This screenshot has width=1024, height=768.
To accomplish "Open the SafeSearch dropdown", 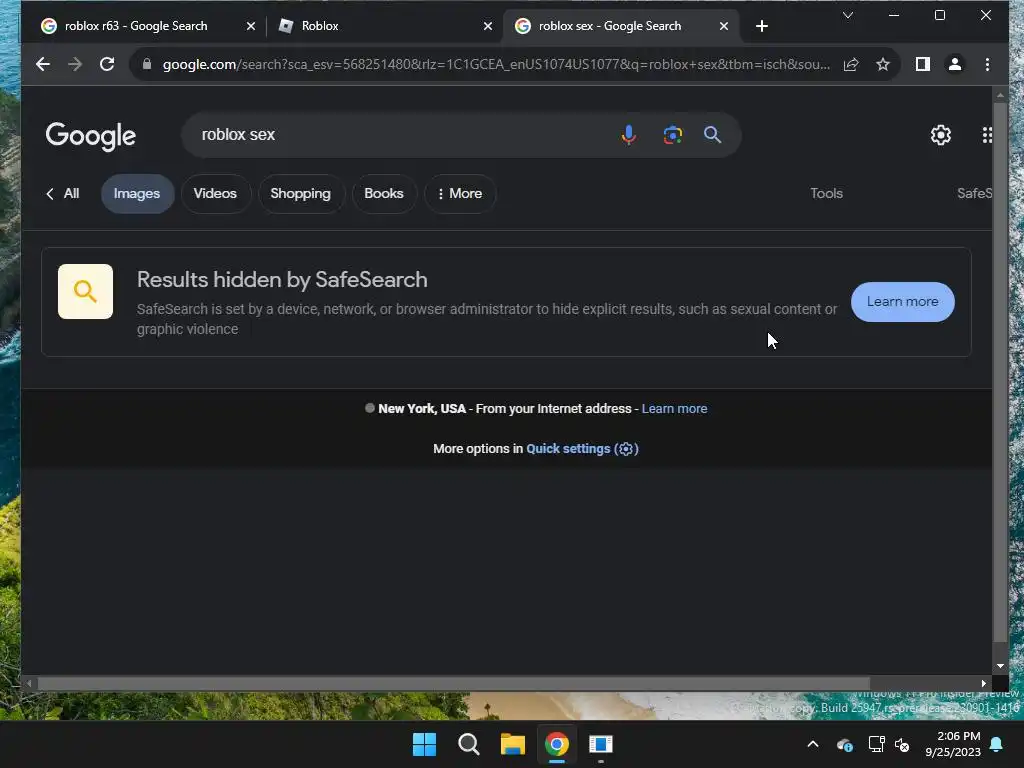I will [974, 193].
